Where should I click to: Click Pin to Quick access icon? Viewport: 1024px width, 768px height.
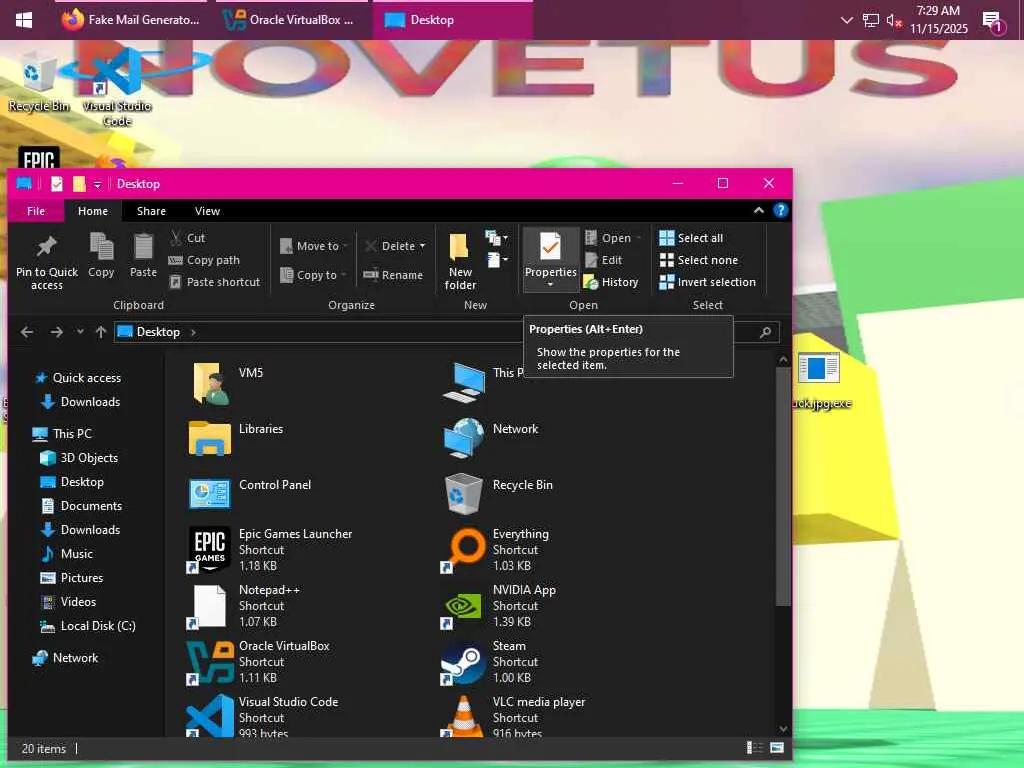pos(46,261)
